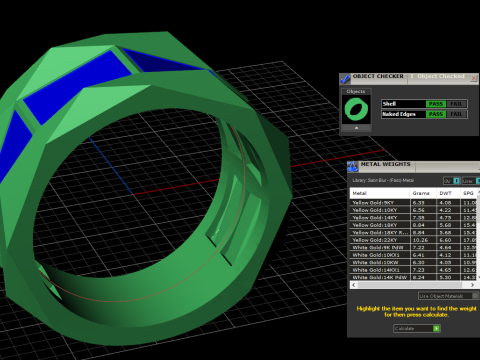Viewport: 480px width, 360px height.
Task: Click the 4.12 DWT value
Action: click(x=445, y=255)
